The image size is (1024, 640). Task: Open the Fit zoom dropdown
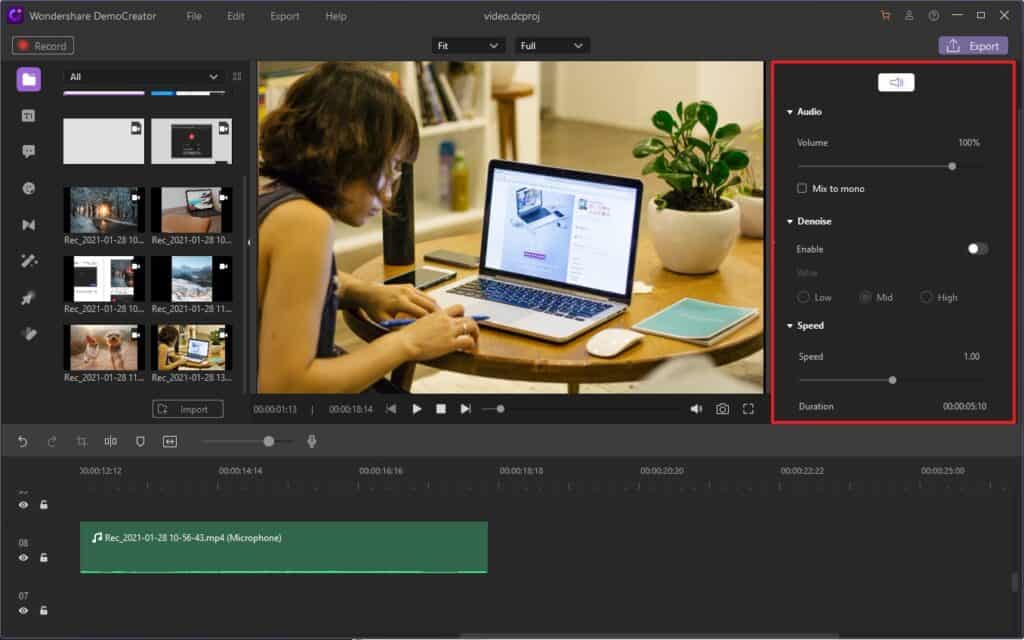(468, 46)
